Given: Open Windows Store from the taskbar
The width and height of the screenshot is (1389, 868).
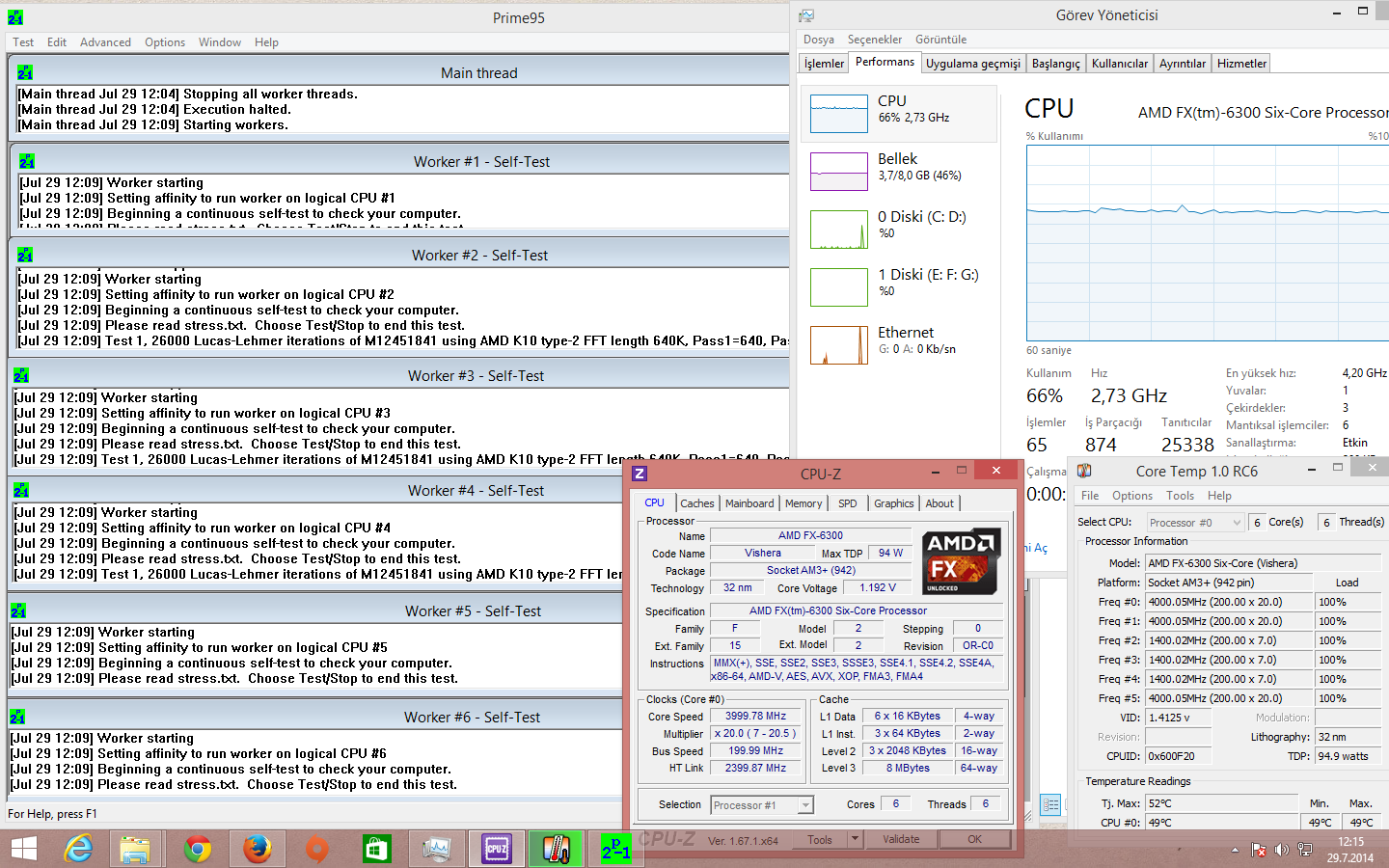Looking at the screenshot, I should tap(376, 849).
